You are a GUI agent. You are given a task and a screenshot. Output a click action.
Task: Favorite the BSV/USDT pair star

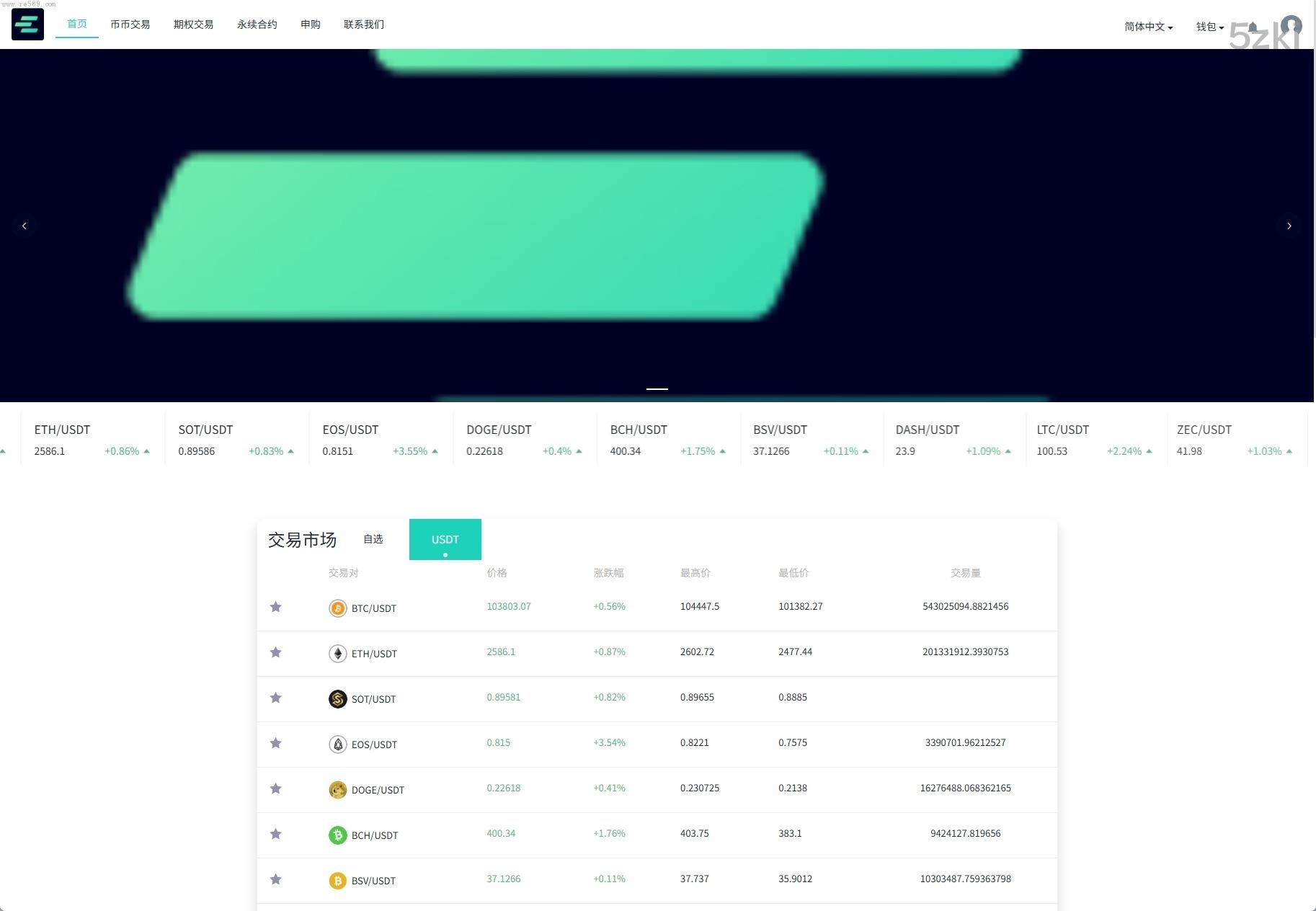click(x=275, y=879)
